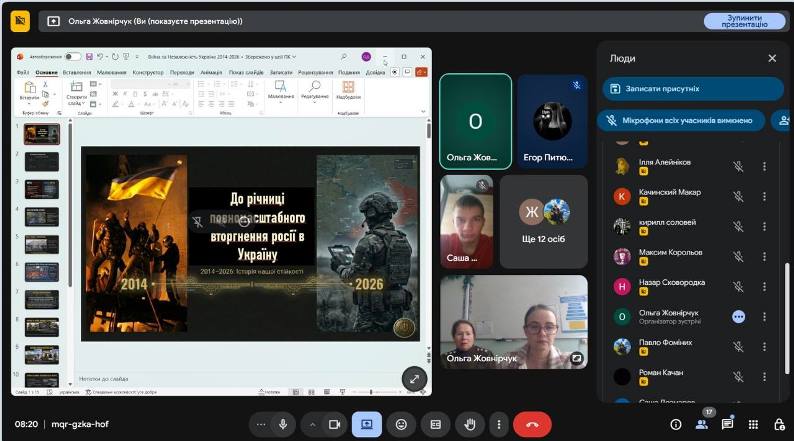Open the host controls lock icon

click(x=779, y=424)
